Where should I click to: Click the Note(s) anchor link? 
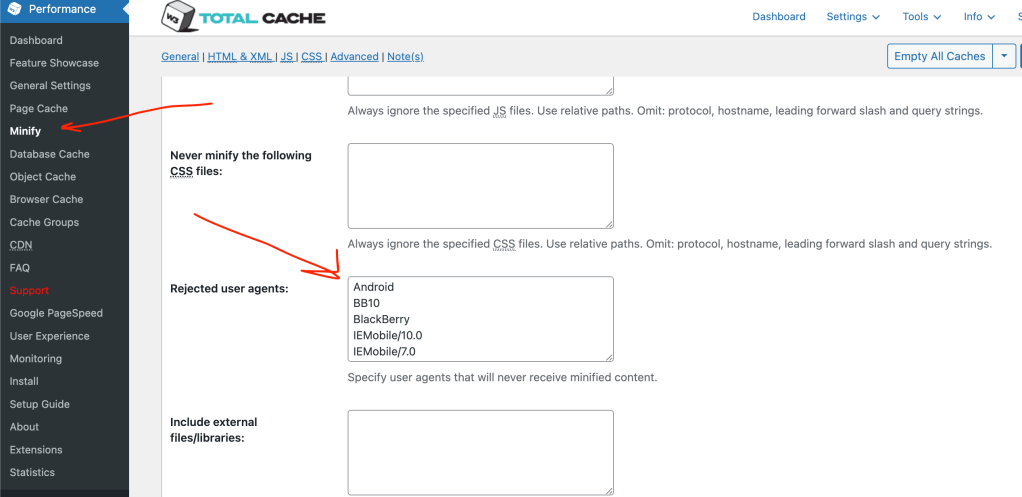405,57
